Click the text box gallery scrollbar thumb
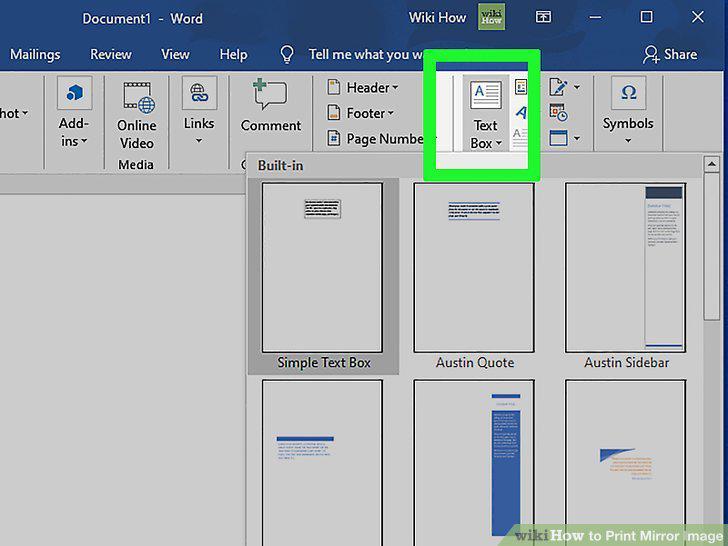Image resolution: width=728 pixels, height=546 pixels. (711, 247)
